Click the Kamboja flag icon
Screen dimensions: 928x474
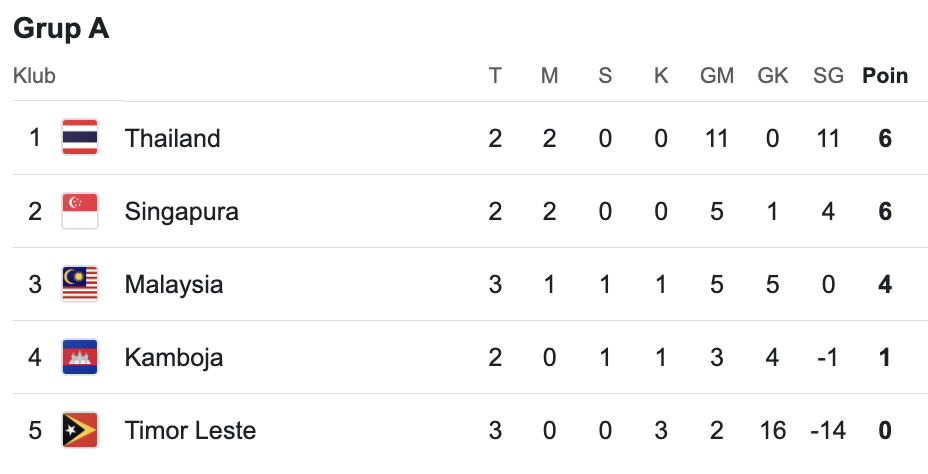tap(80, 357)
